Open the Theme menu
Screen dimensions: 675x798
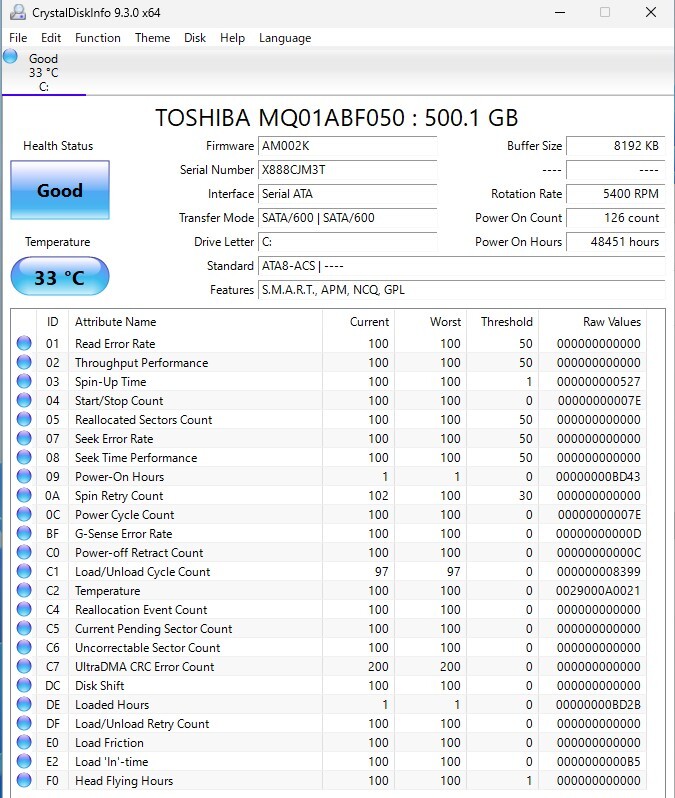pos(152,38)
